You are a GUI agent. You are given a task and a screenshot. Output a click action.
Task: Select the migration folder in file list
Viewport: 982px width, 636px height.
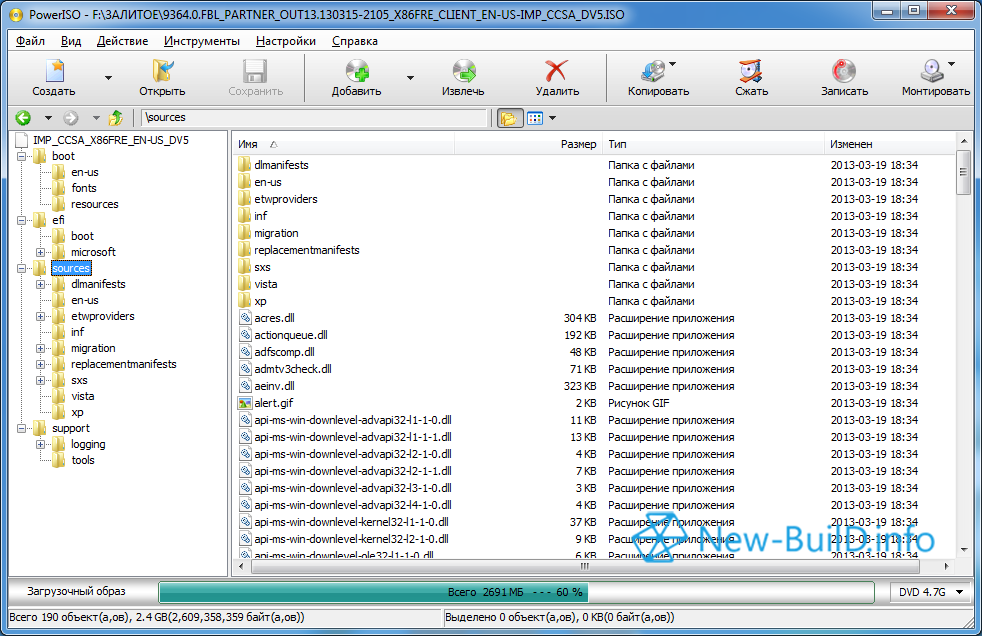pyautogui.click(x=276, y=233)
